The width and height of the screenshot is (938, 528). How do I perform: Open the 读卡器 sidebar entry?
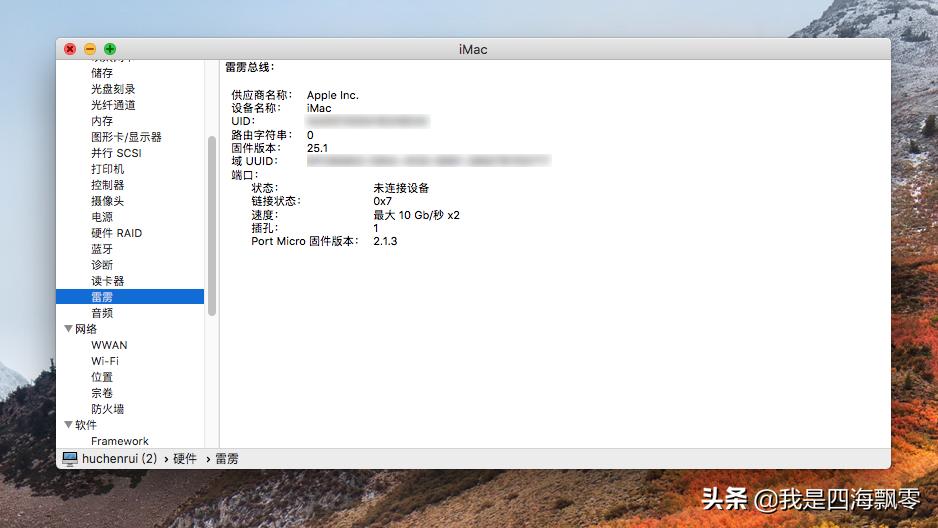108,281
